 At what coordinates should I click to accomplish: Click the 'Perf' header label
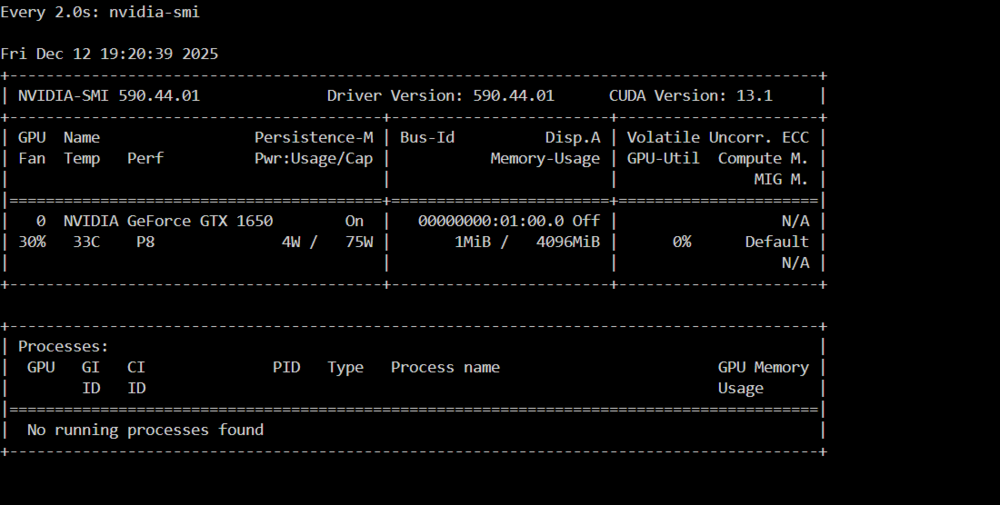[x=145, y=159]
